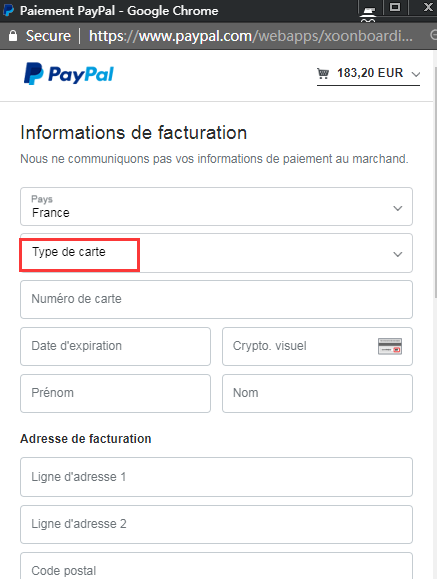Image resolution: width=437 pixels, height=579 pixels.
Task: Click the Crypto. visuel field
Action: [317, 346]
